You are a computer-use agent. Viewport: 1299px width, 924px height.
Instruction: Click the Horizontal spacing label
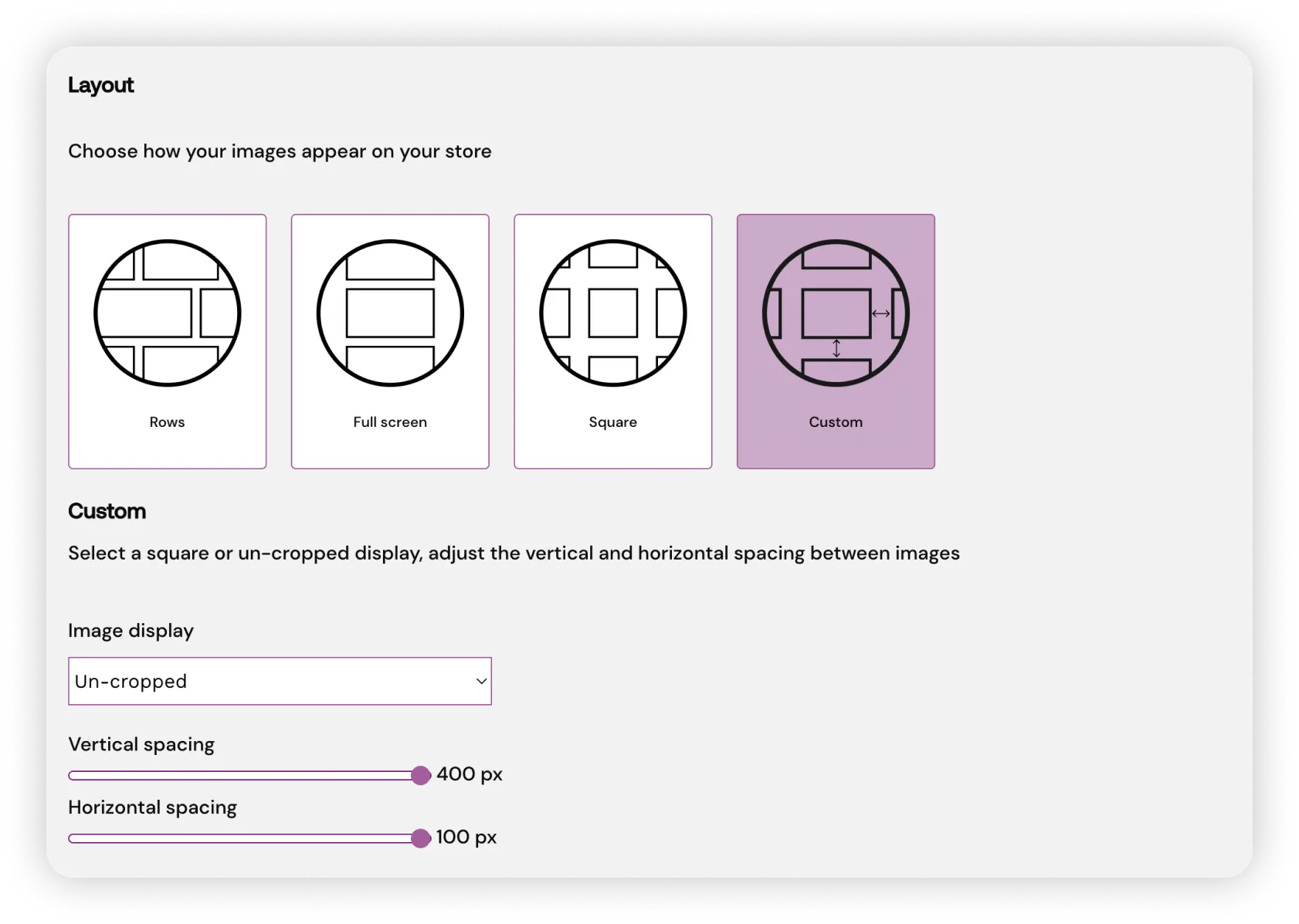(152, 807)
